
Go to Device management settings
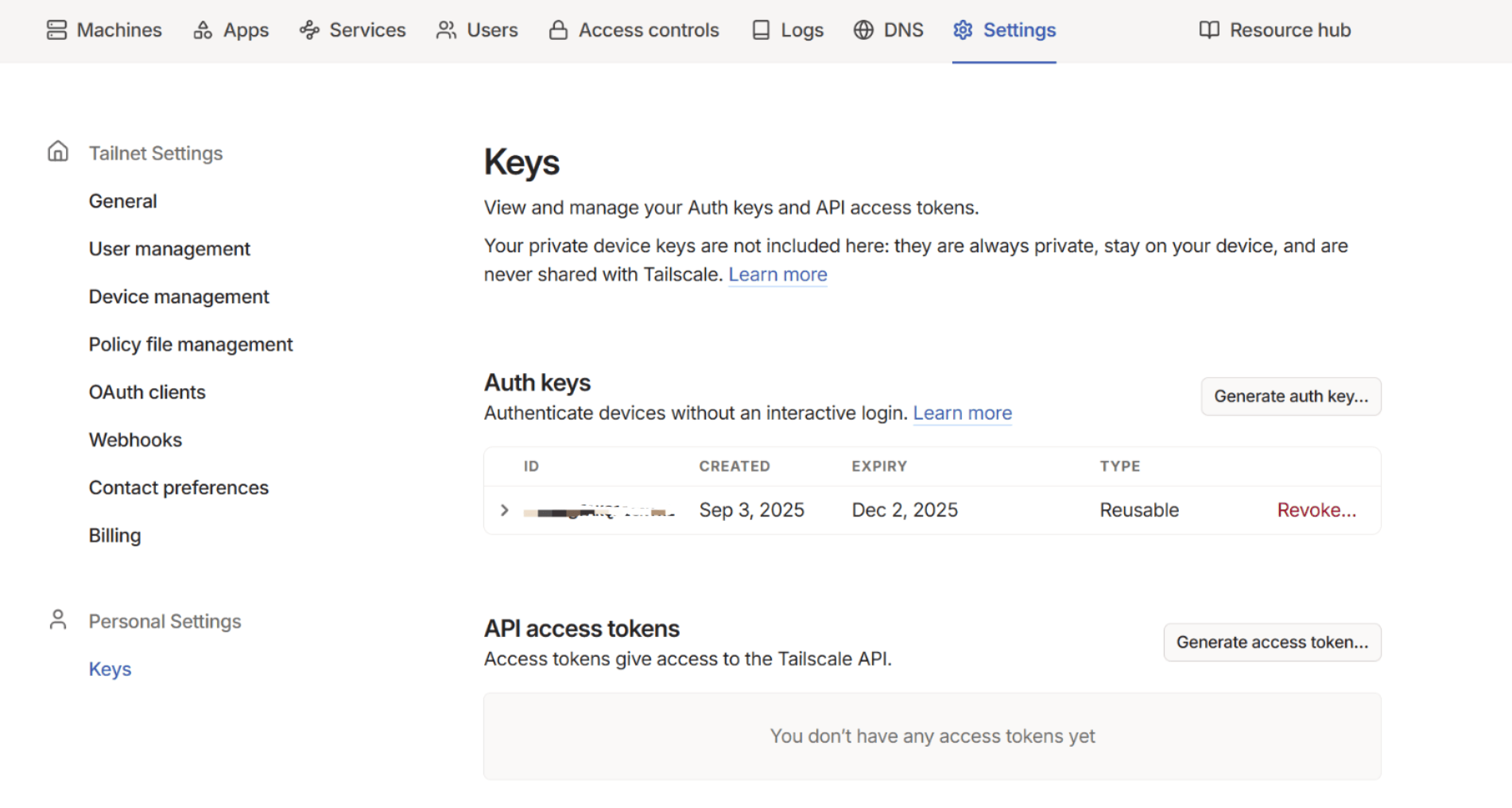click(179, 297)
